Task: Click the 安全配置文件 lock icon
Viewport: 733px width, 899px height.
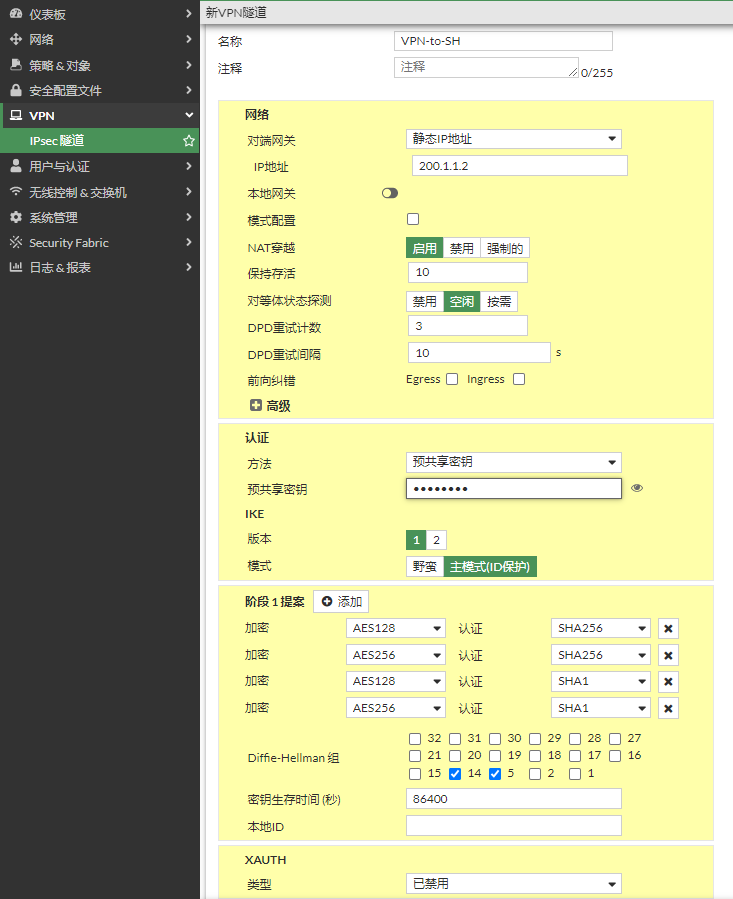Action: coord(15,90)
